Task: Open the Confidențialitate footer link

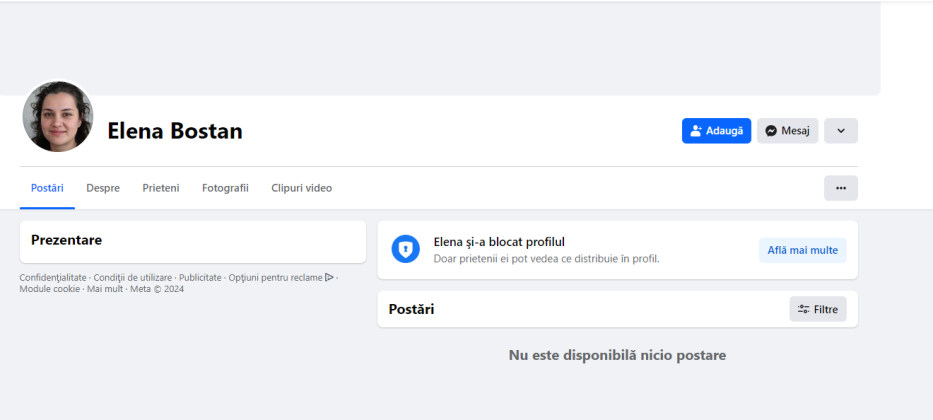Action: 53,277
